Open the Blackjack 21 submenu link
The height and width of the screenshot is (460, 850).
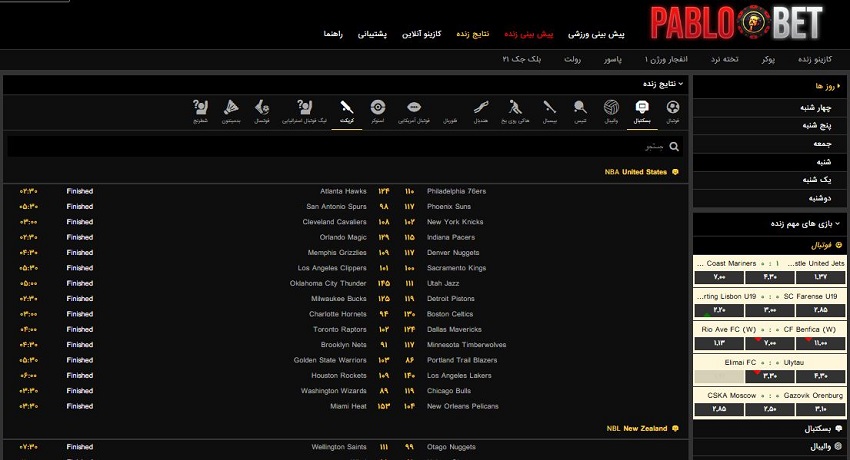point(521,59)
